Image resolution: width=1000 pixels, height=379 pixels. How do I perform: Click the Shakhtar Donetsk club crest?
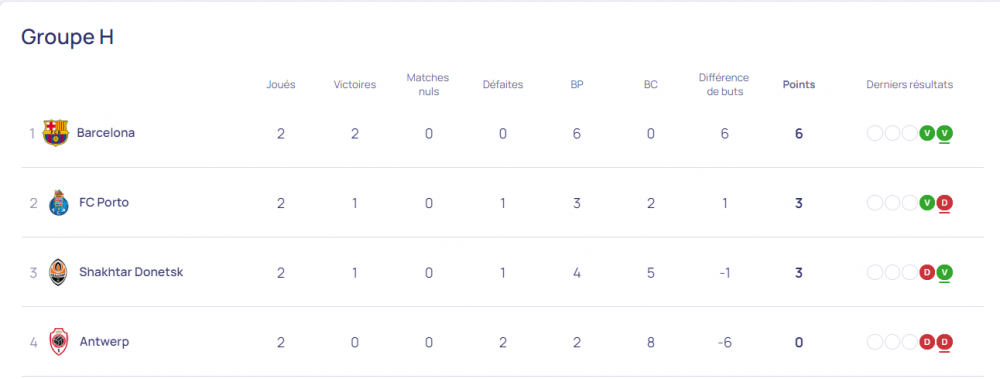tap(58, 272)
